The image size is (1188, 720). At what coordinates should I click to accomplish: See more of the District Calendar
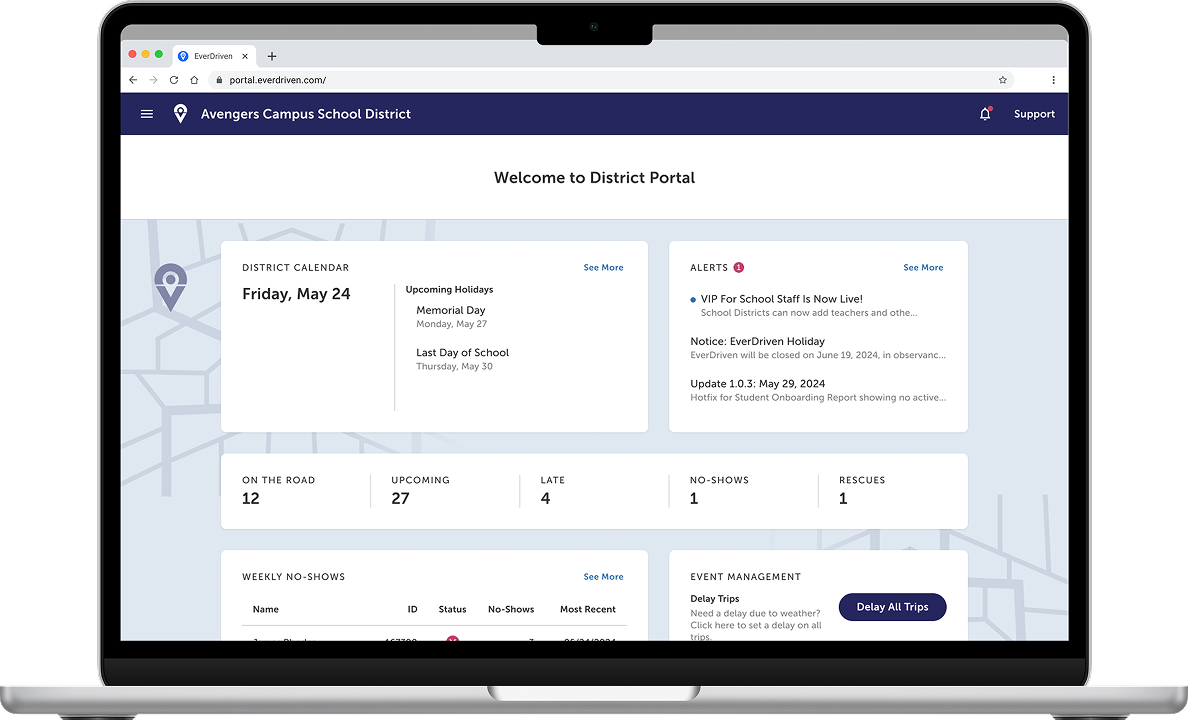tap(603, 268)
